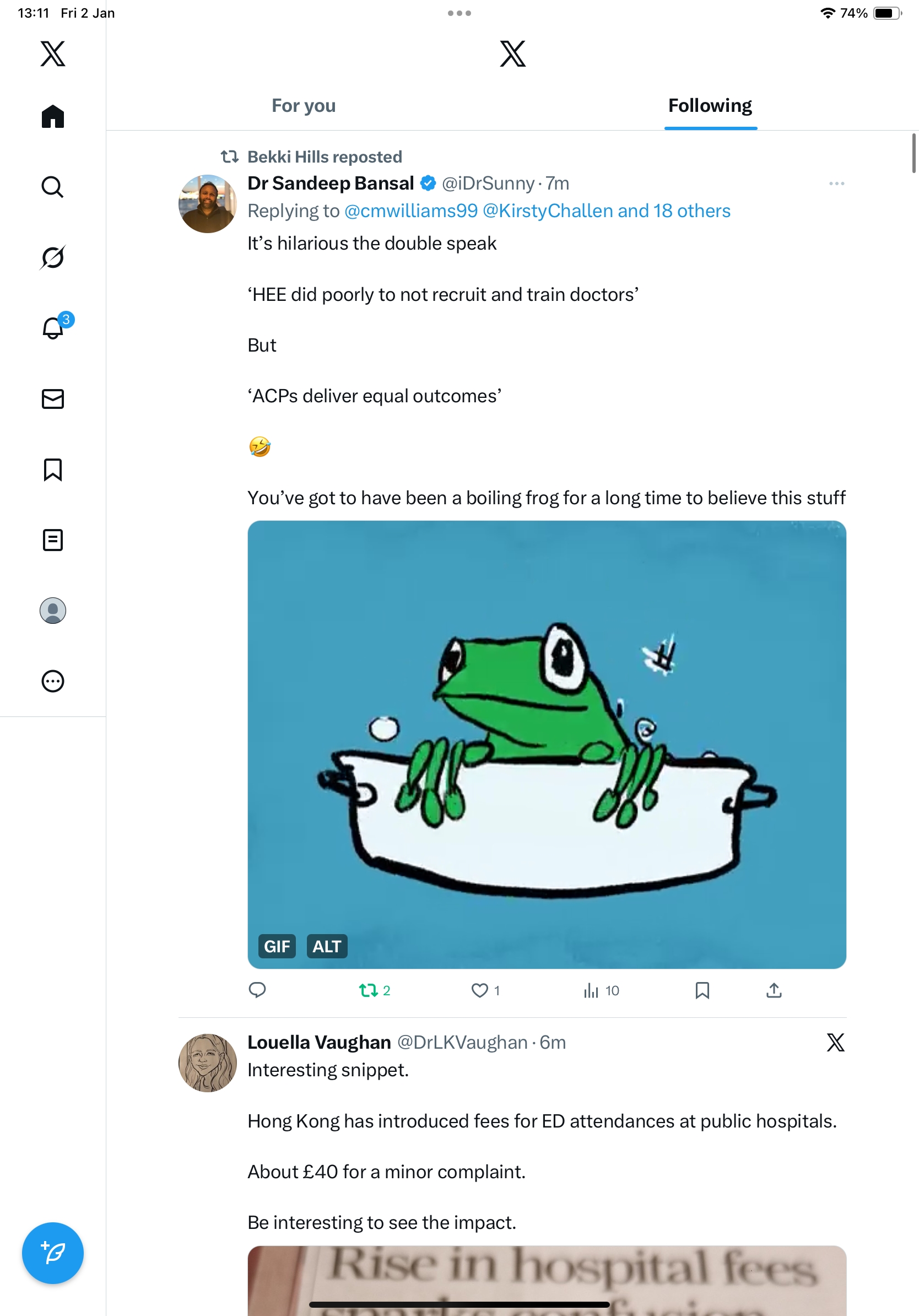
Task: Open the Grok icon in sidebar
Action: click(x=53, y=257)
